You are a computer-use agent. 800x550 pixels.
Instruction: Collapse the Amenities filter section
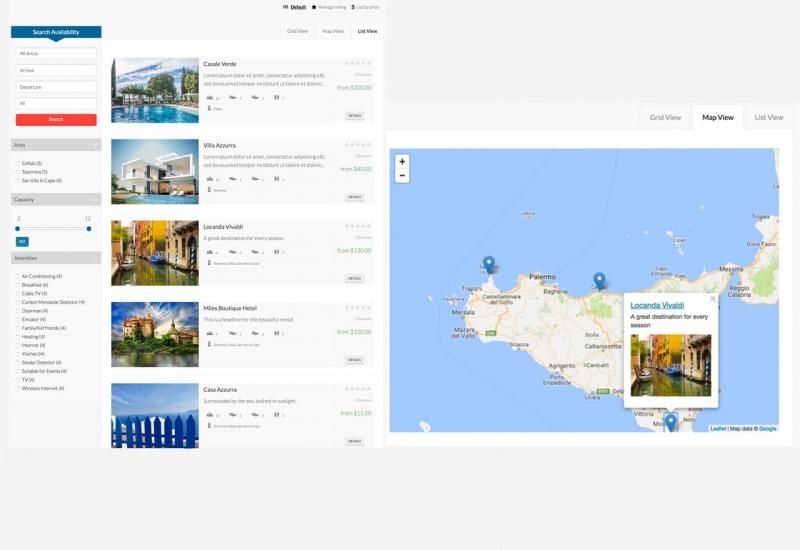[x=56, y=258]
